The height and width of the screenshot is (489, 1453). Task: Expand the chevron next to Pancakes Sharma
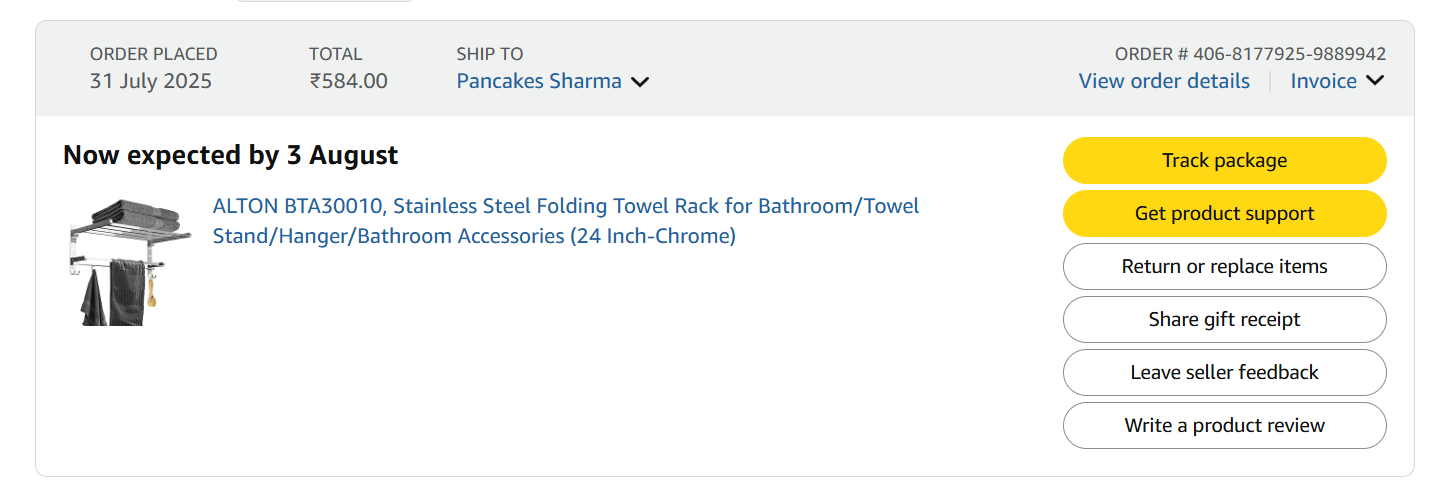point(640,82)
